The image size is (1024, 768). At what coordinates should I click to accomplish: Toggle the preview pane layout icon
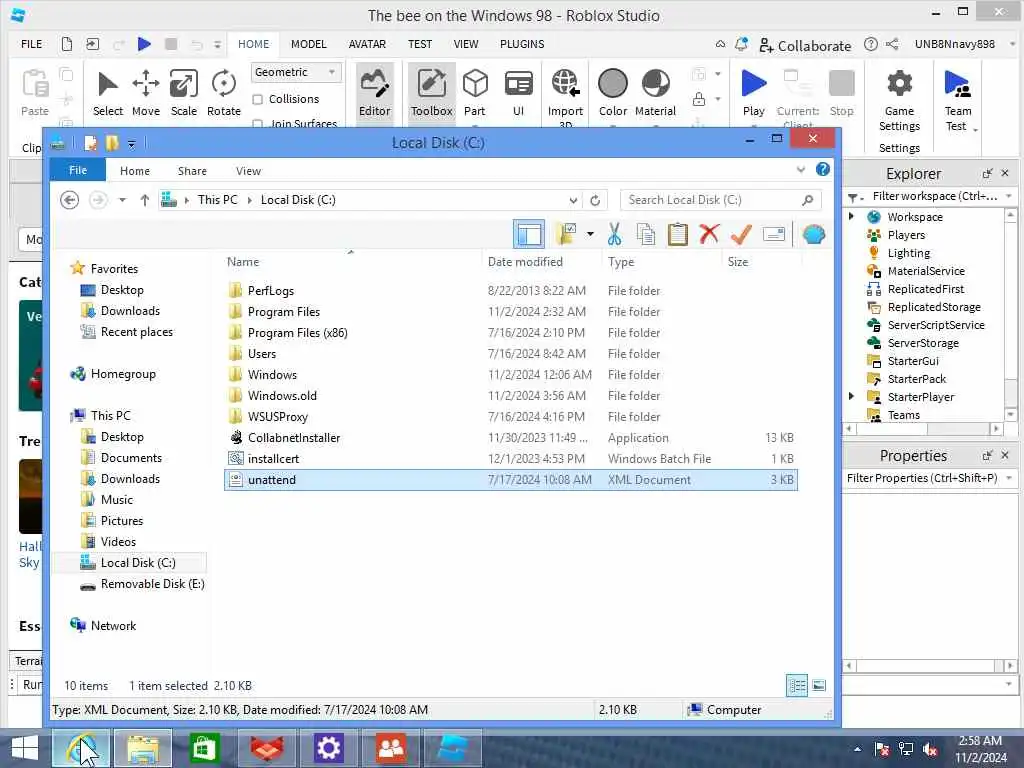pos(528,234)
